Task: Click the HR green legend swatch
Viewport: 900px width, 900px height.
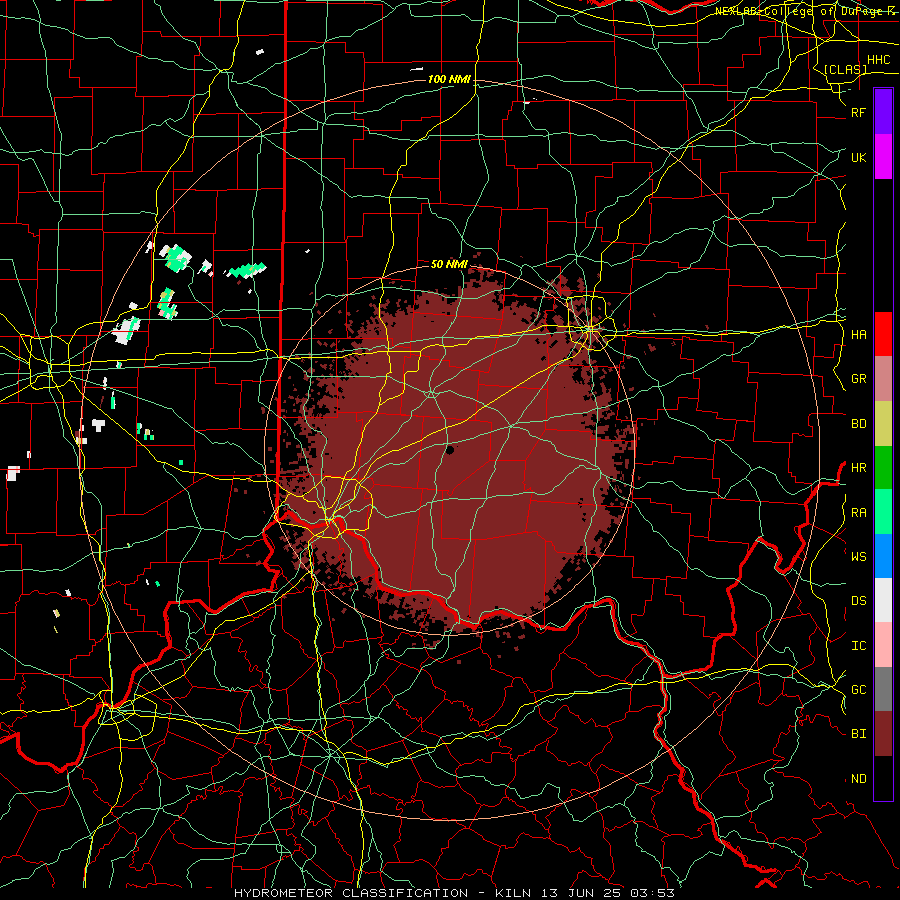Action: (883, 467)
